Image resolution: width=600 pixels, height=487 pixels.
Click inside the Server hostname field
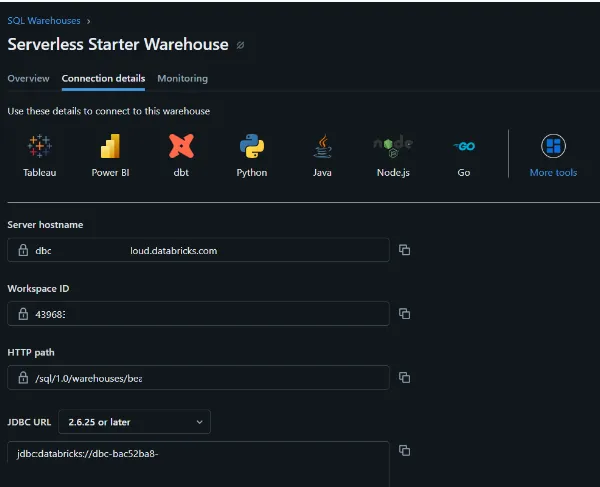point(199,250)
